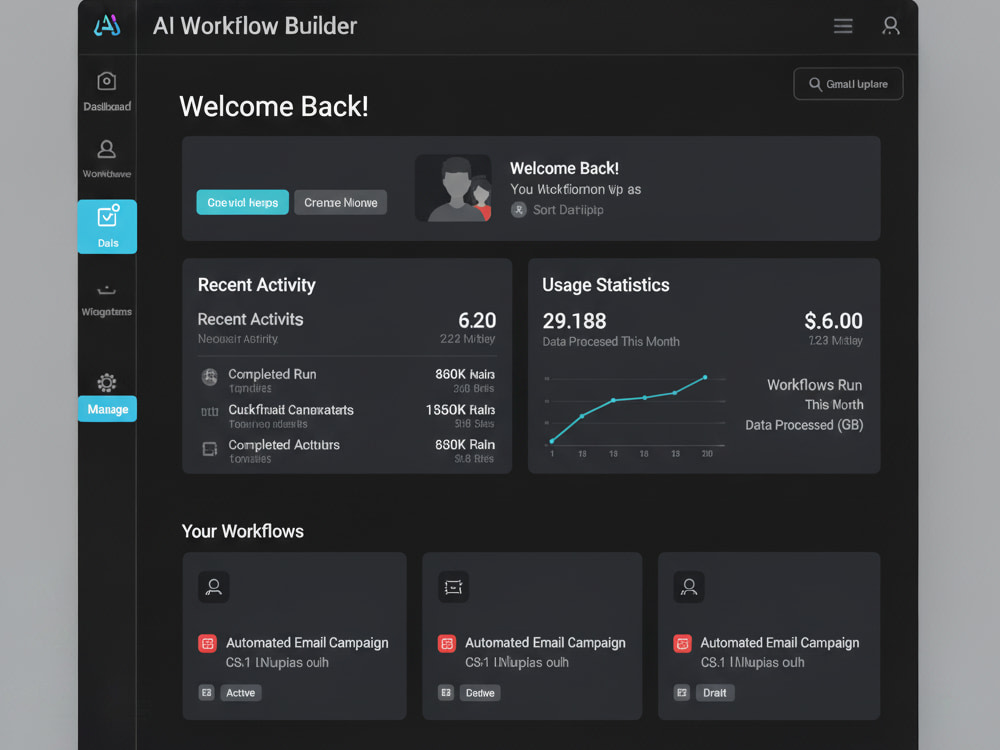Click the small avatar icon beside Sort Dariipip
This screenshot has height=750, width=1000.
point(518,210)
